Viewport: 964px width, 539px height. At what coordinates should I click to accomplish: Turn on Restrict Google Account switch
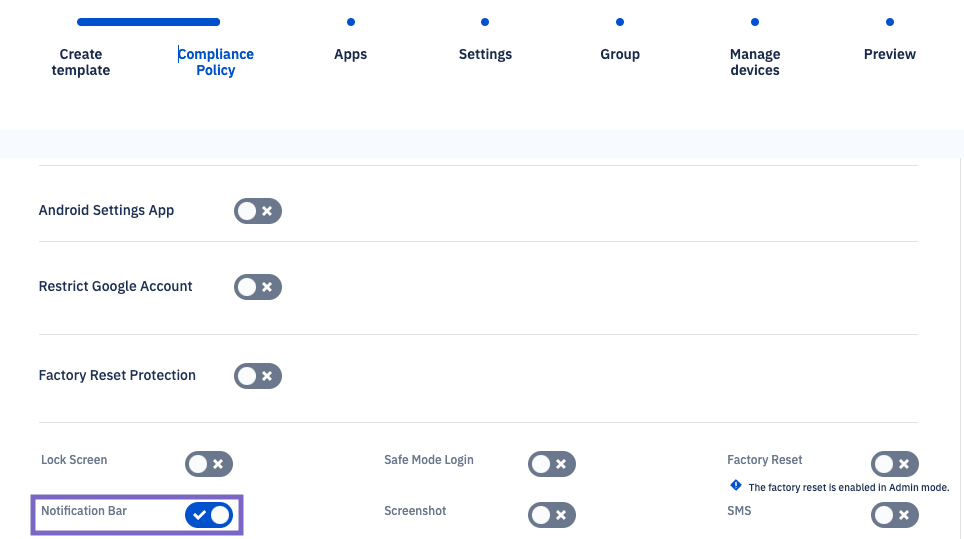(x=258, y=287)
